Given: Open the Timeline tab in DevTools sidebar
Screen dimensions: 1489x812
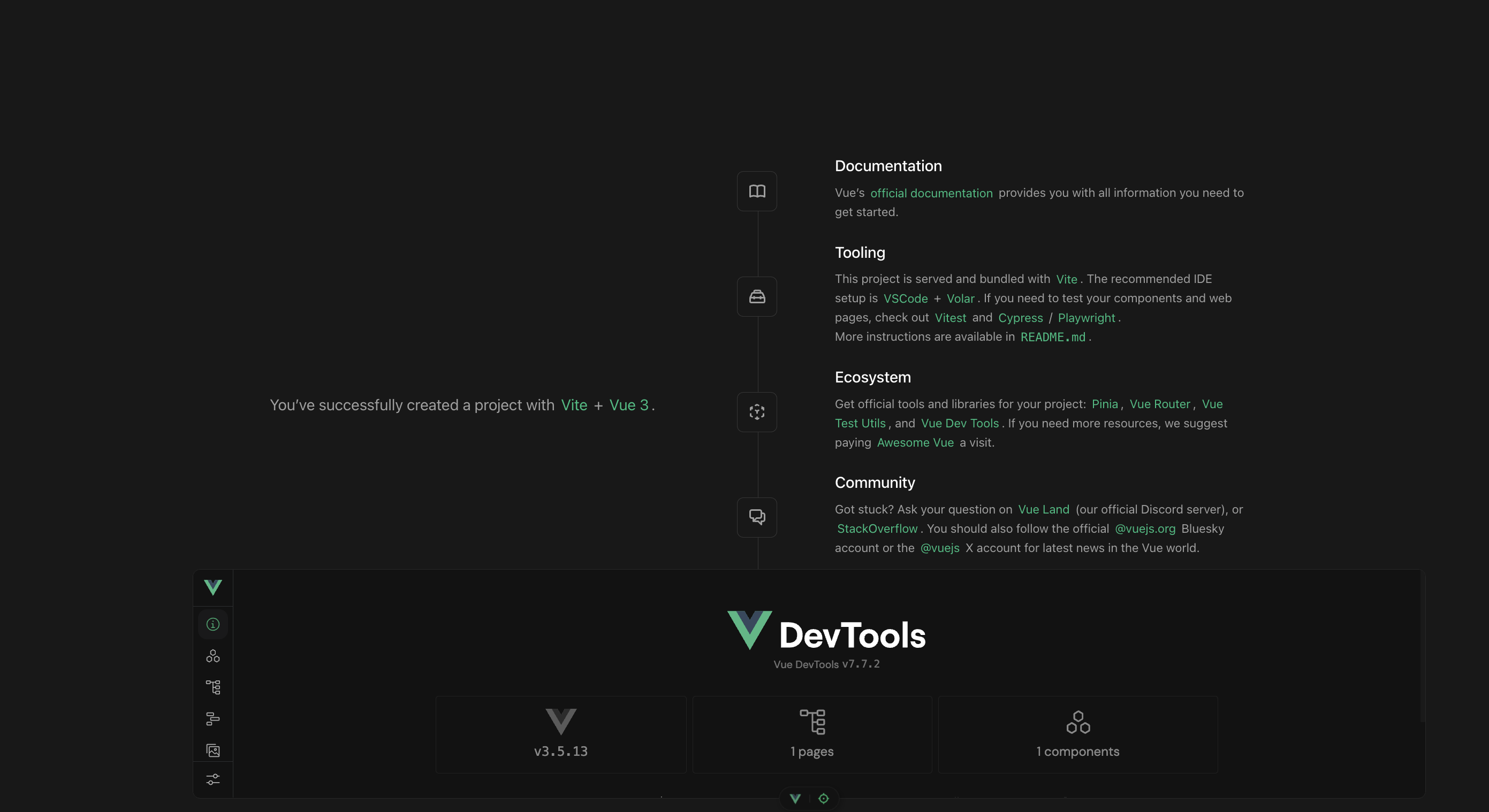Looking at the screenshot, I should tap(212, 719).
